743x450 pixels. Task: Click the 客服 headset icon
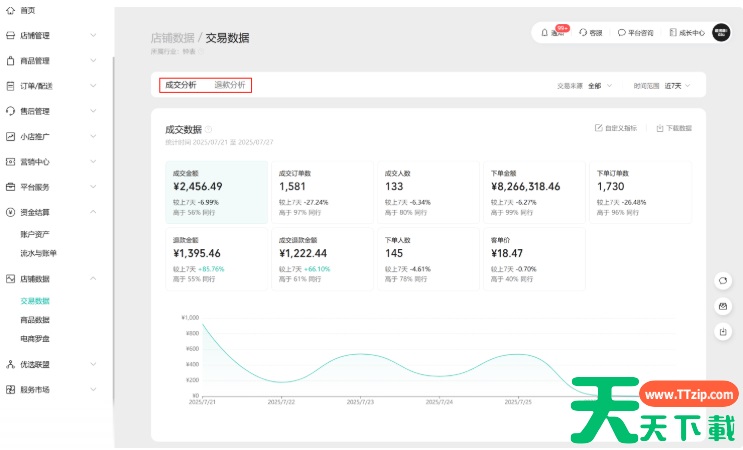coord(584,32)
